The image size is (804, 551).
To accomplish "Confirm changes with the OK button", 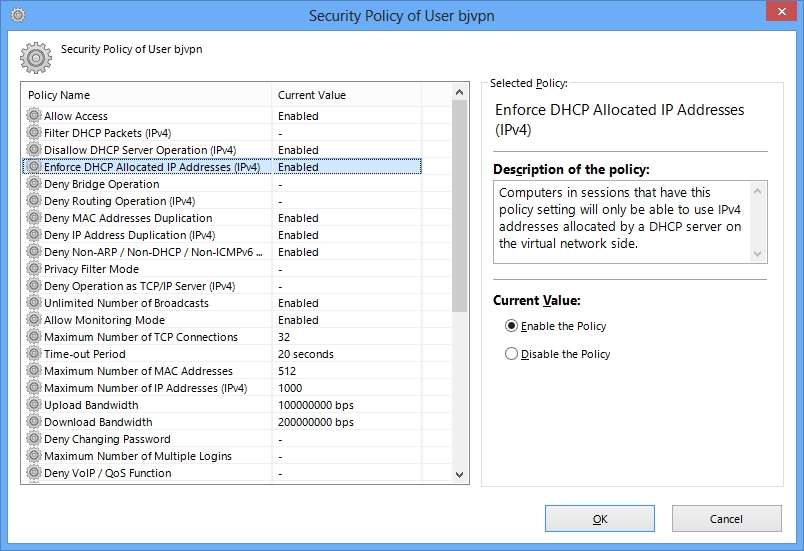I will 599,519.
